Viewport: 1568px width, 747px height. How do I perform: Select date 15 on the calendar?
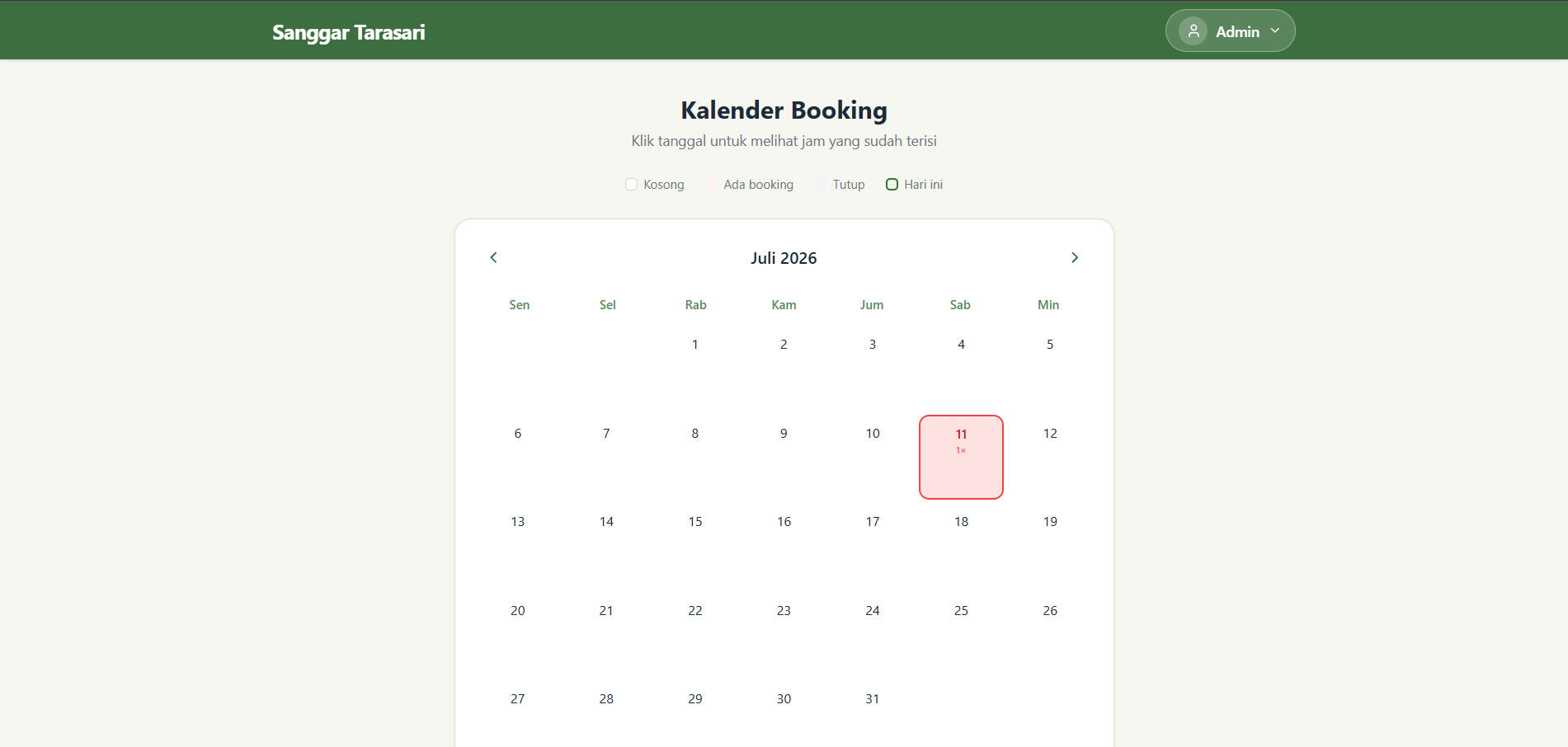pos(695,546)
